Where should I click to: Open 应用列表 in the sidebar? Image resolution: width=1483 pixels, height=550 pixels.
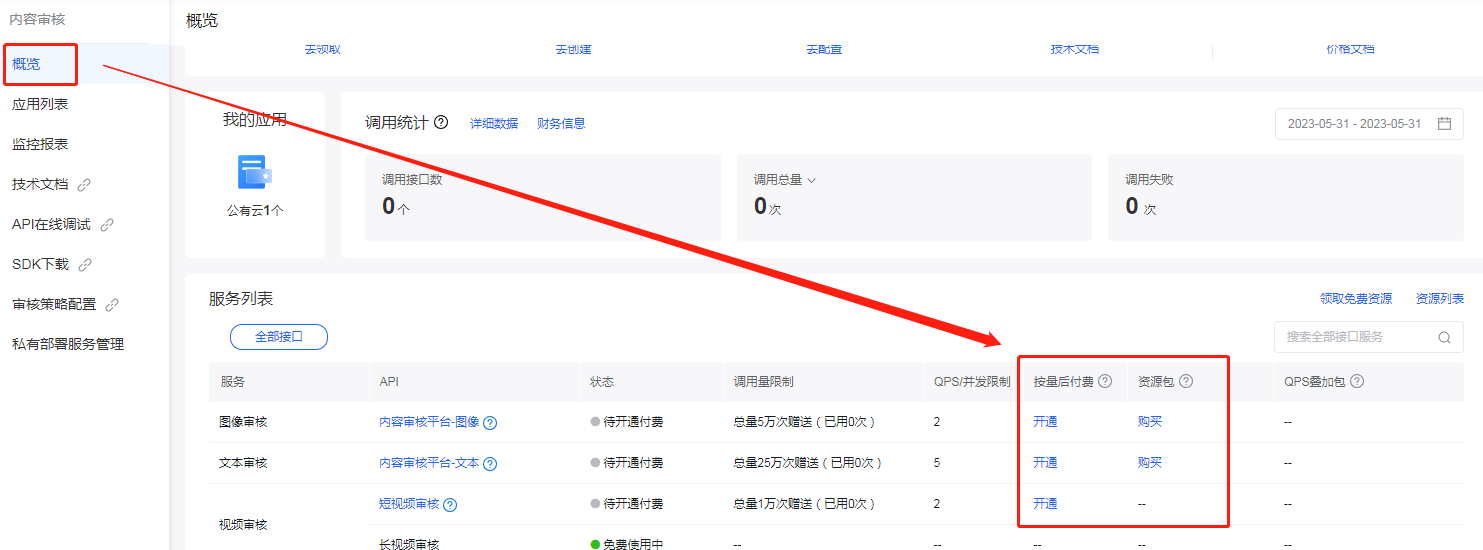tap(40, 104)
